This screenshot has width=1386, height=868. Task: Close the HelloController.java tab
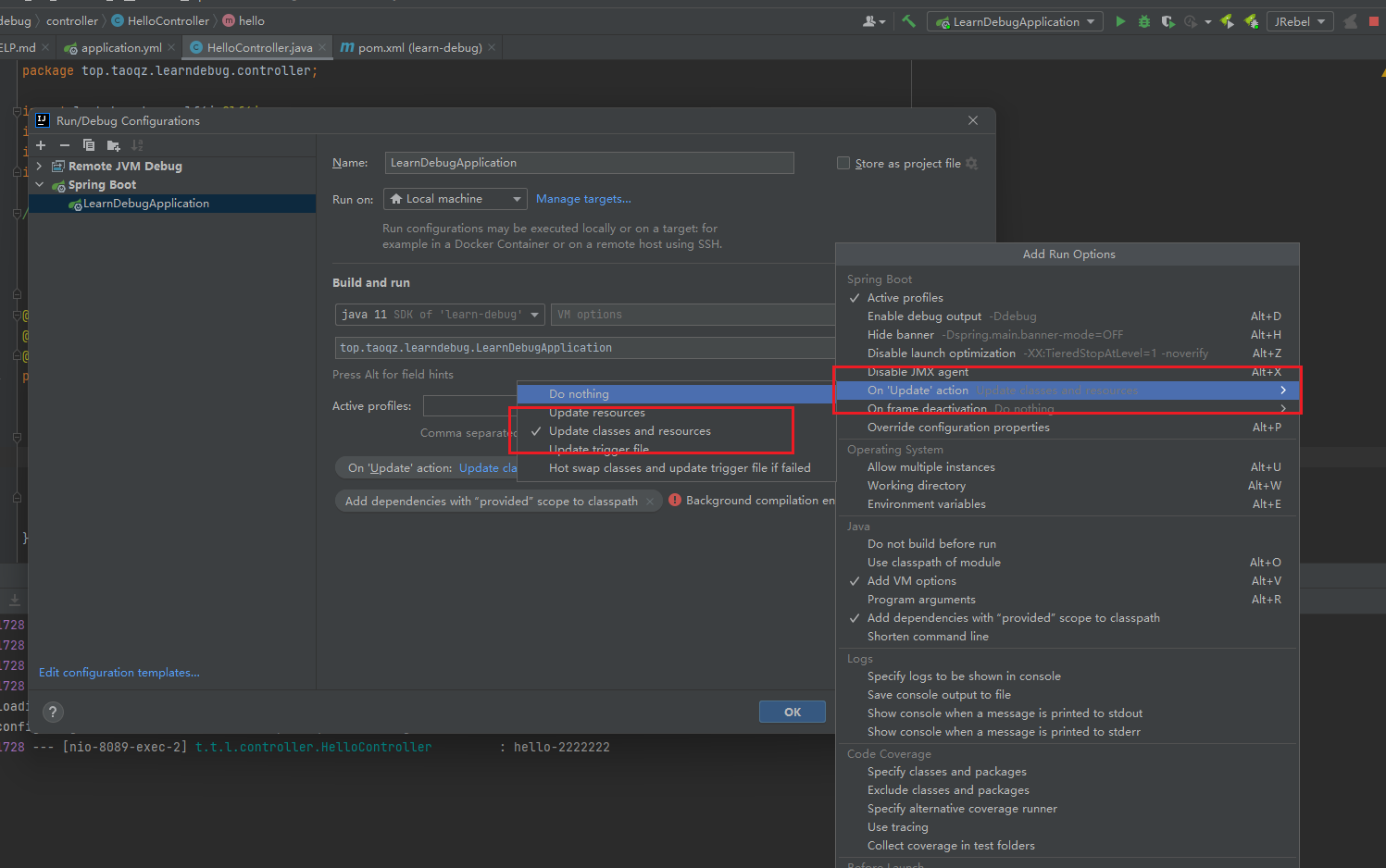point(322,47)
